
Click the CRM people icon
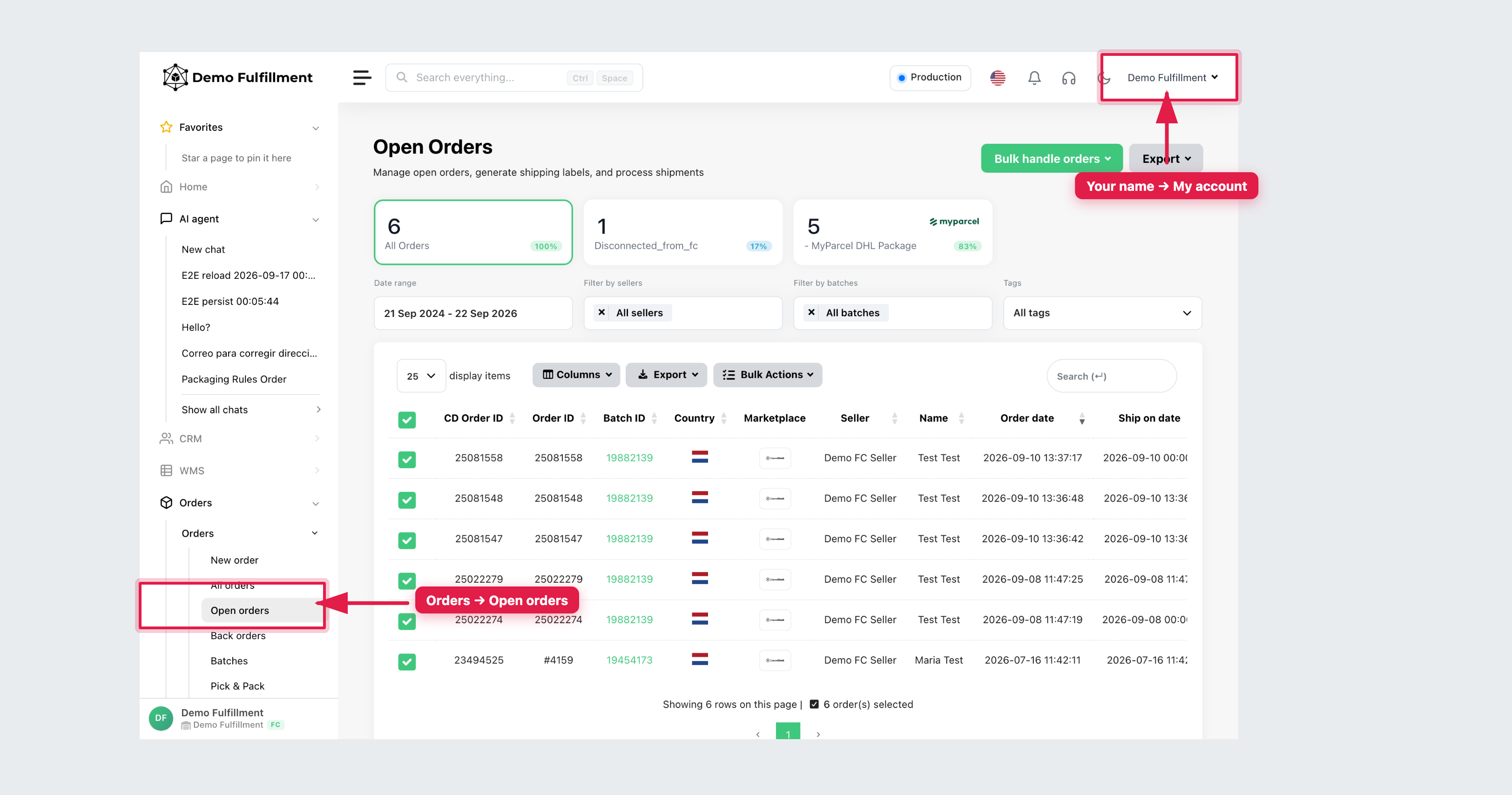(166, 438)
